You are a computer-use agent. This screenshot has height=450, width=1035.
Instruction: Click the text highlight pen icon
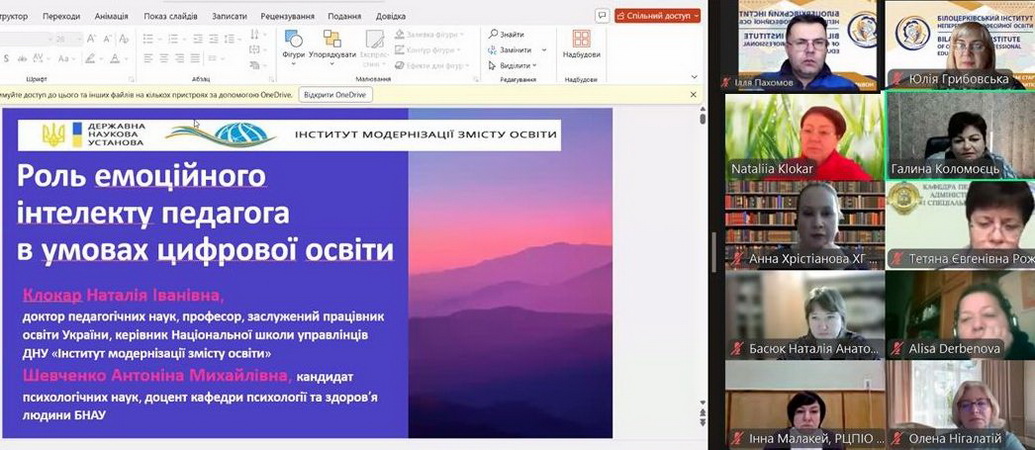coord(90,59)
